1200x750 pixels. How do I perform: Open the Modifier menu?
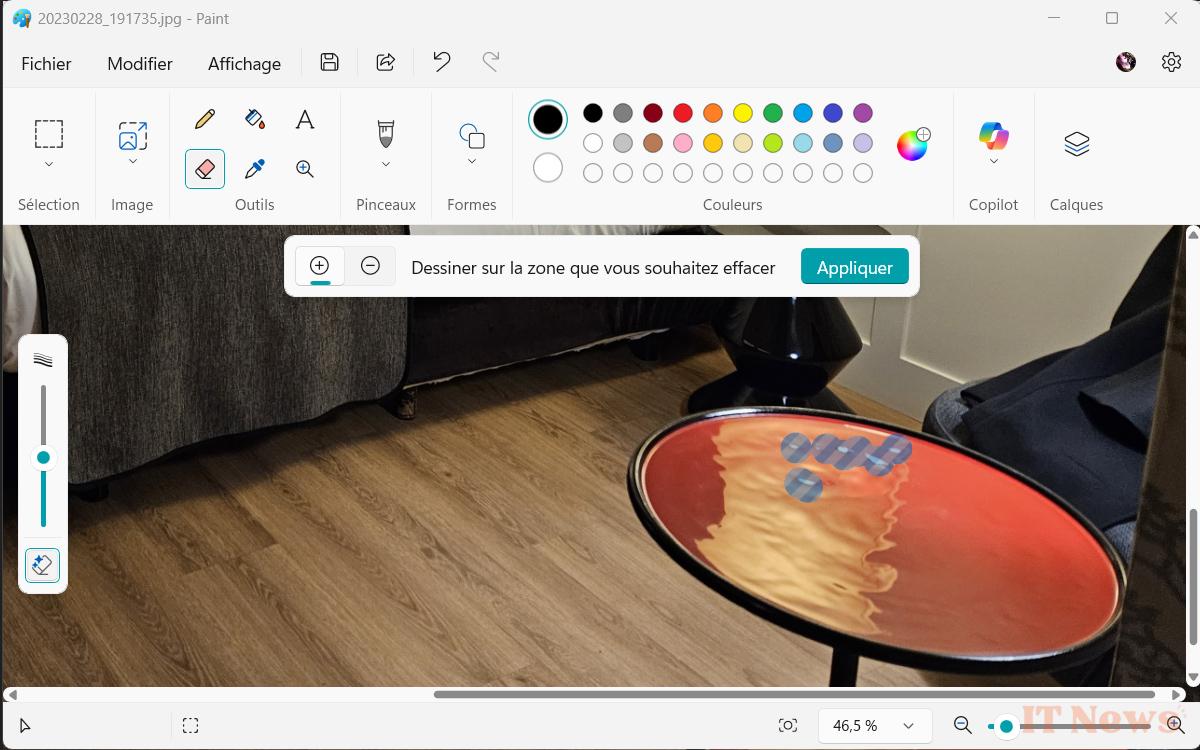(140, 64)
